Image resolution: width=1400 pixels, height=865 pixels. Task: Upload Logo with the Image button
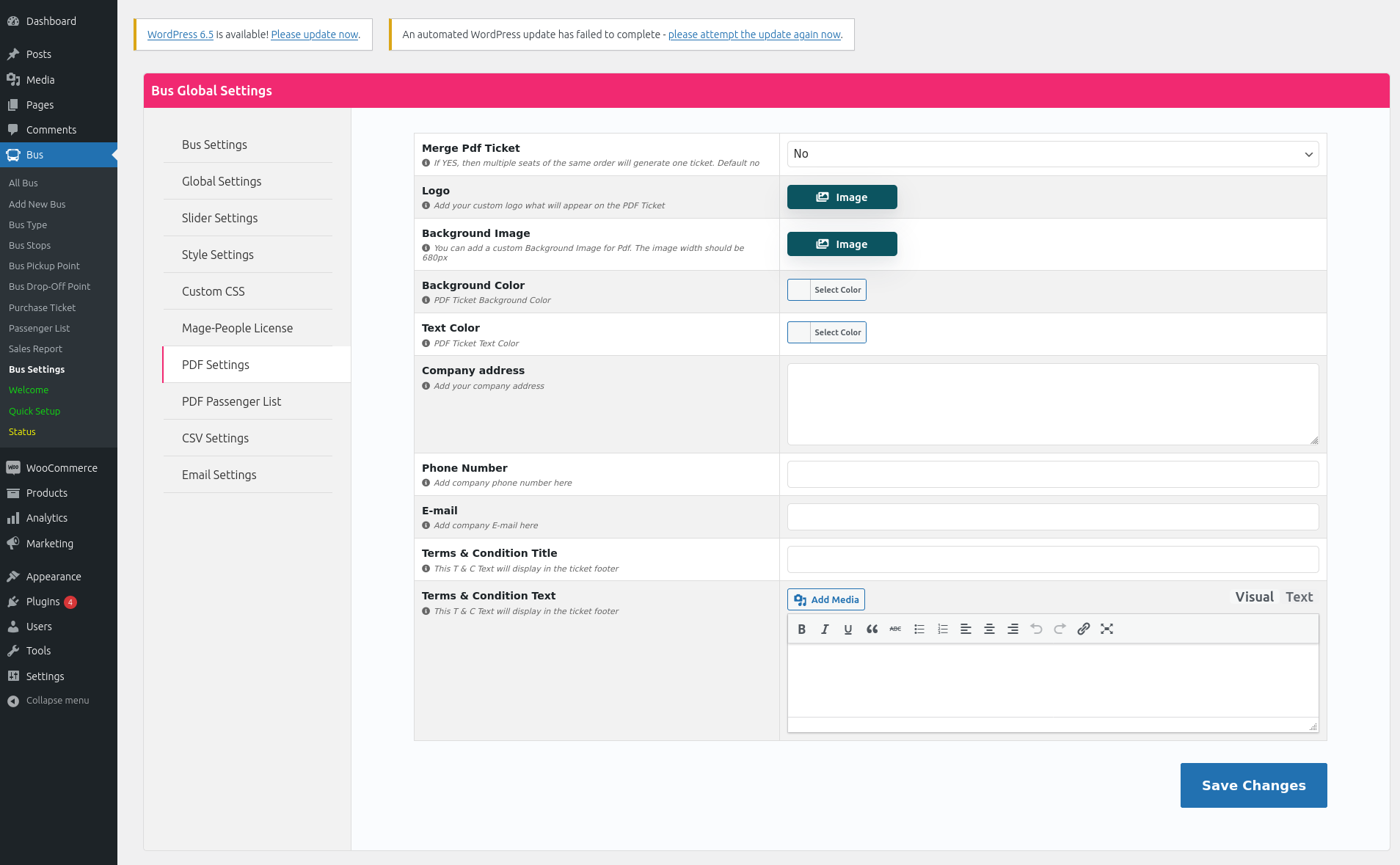842,197
